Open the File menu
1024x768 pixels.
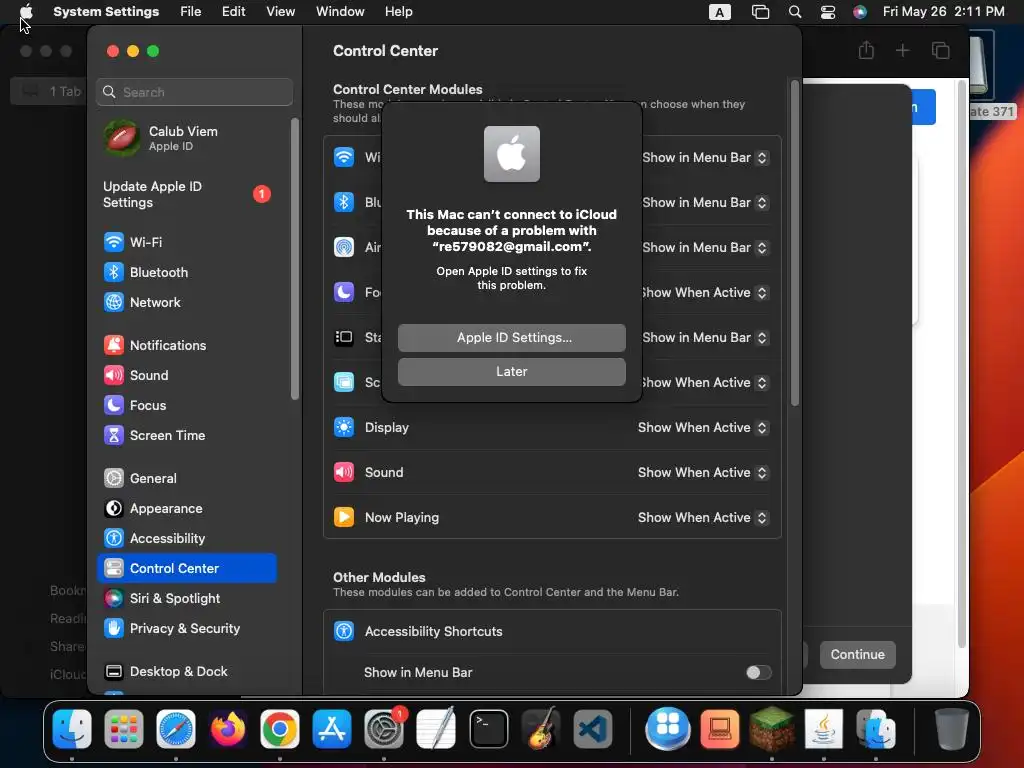191,12
